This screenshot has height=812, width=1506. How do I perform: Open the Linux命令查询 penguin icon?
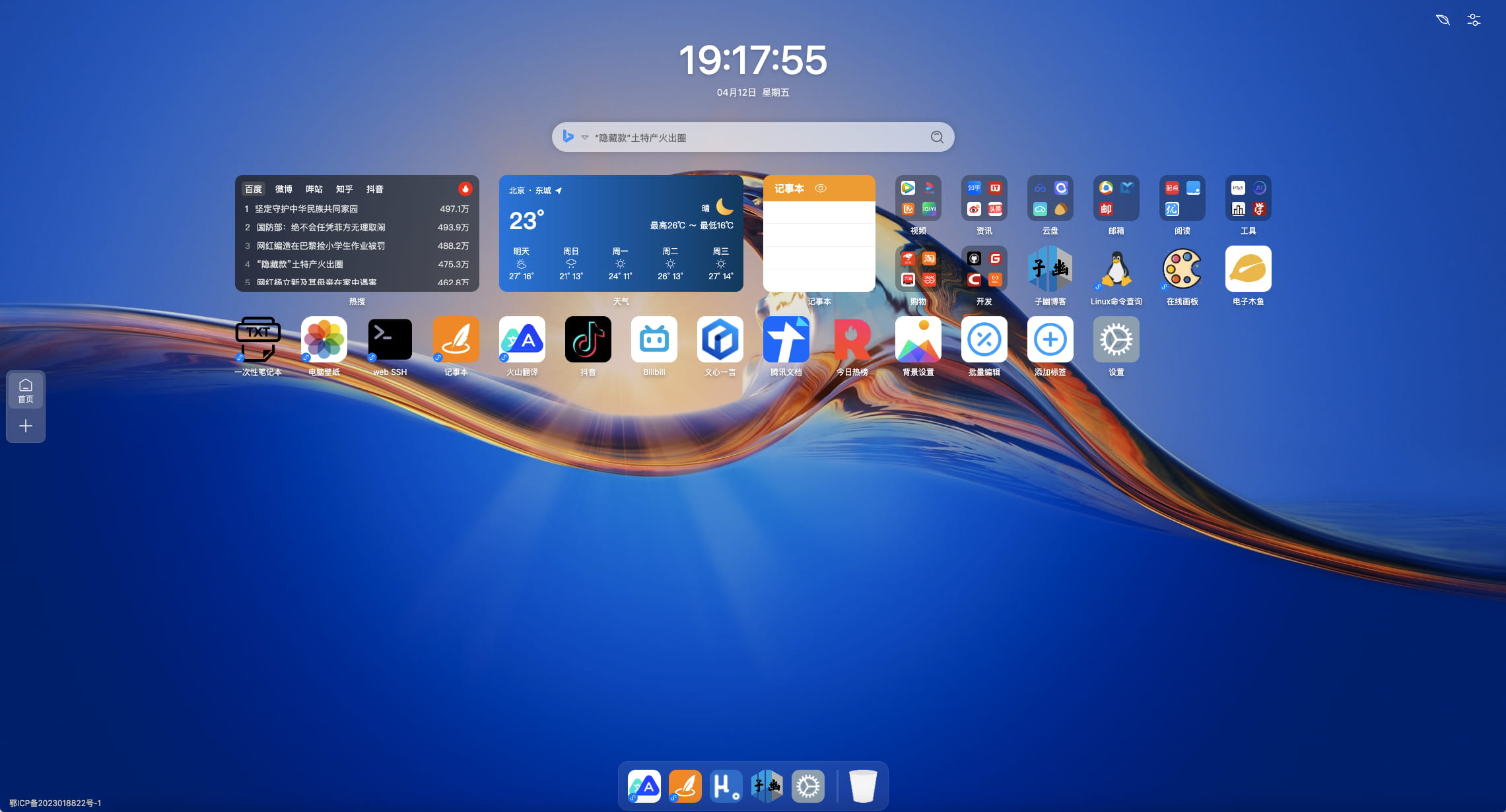[x=1116, y=269]
